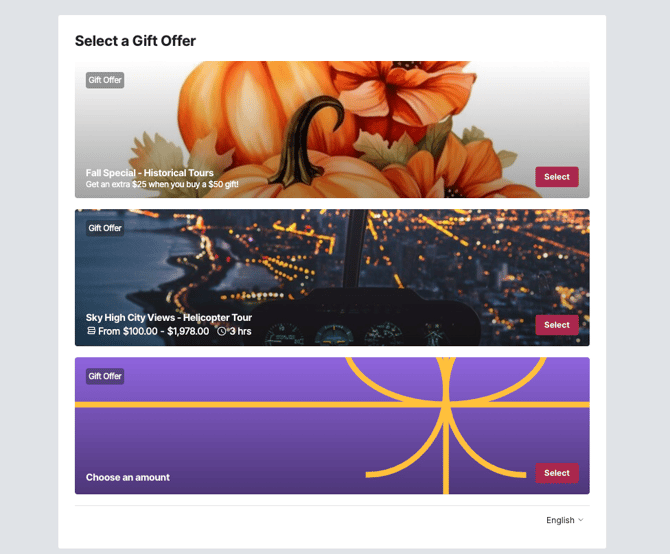
Task: Open the Fall Special - Historical Tours title
Action: pyautogui.click(x=150, y=173)
